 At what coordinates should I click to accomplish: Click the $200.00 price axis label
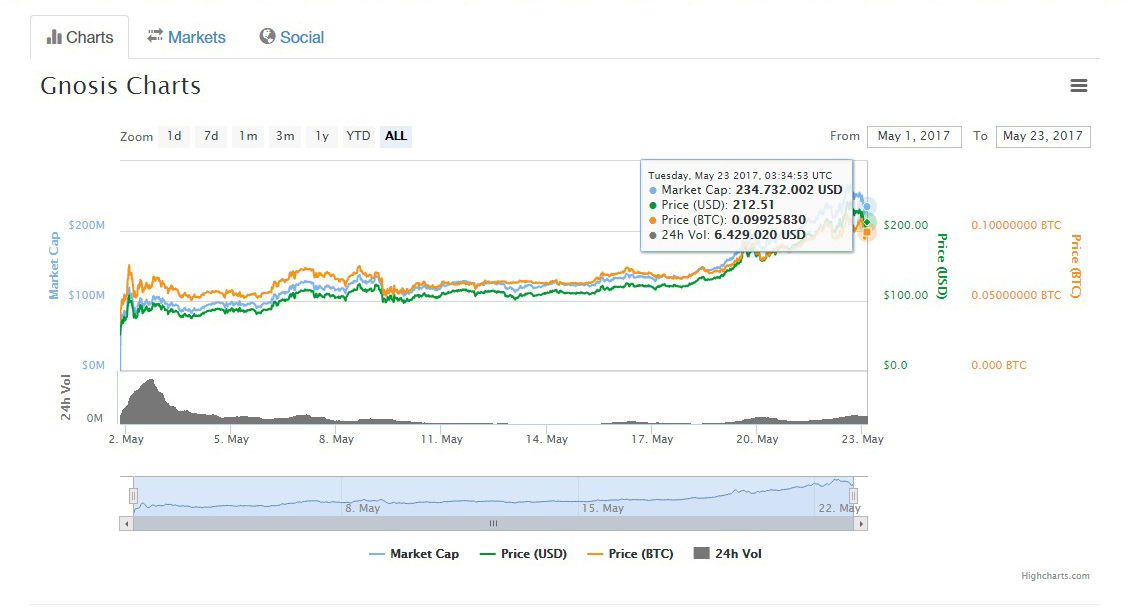[906, 225]
